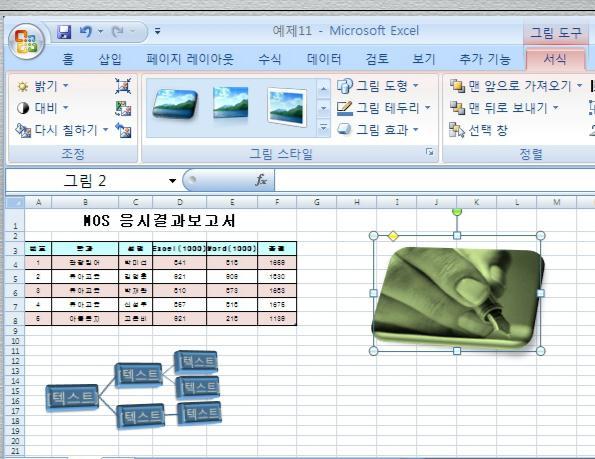The image size is (595, 459).
Task: Click the fx insert function icon
Action: pos(261,180)
